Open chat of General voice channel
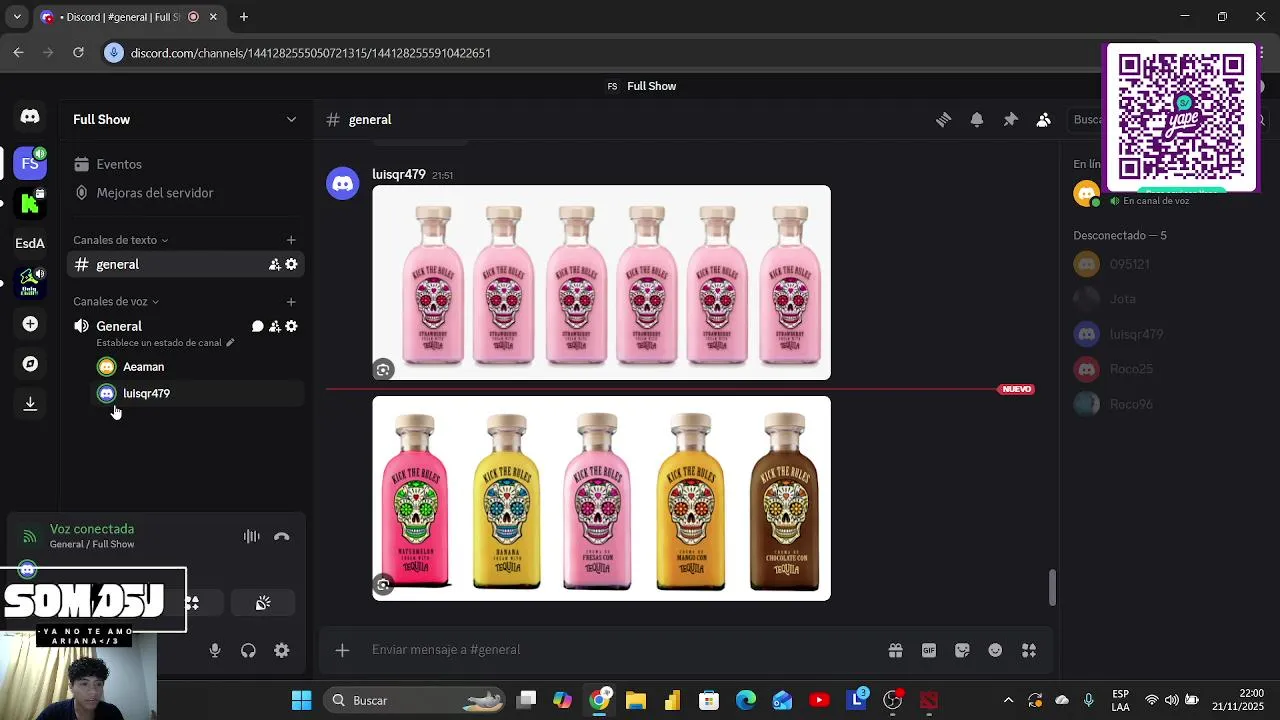1280x720 pixels. coord(257,326)
